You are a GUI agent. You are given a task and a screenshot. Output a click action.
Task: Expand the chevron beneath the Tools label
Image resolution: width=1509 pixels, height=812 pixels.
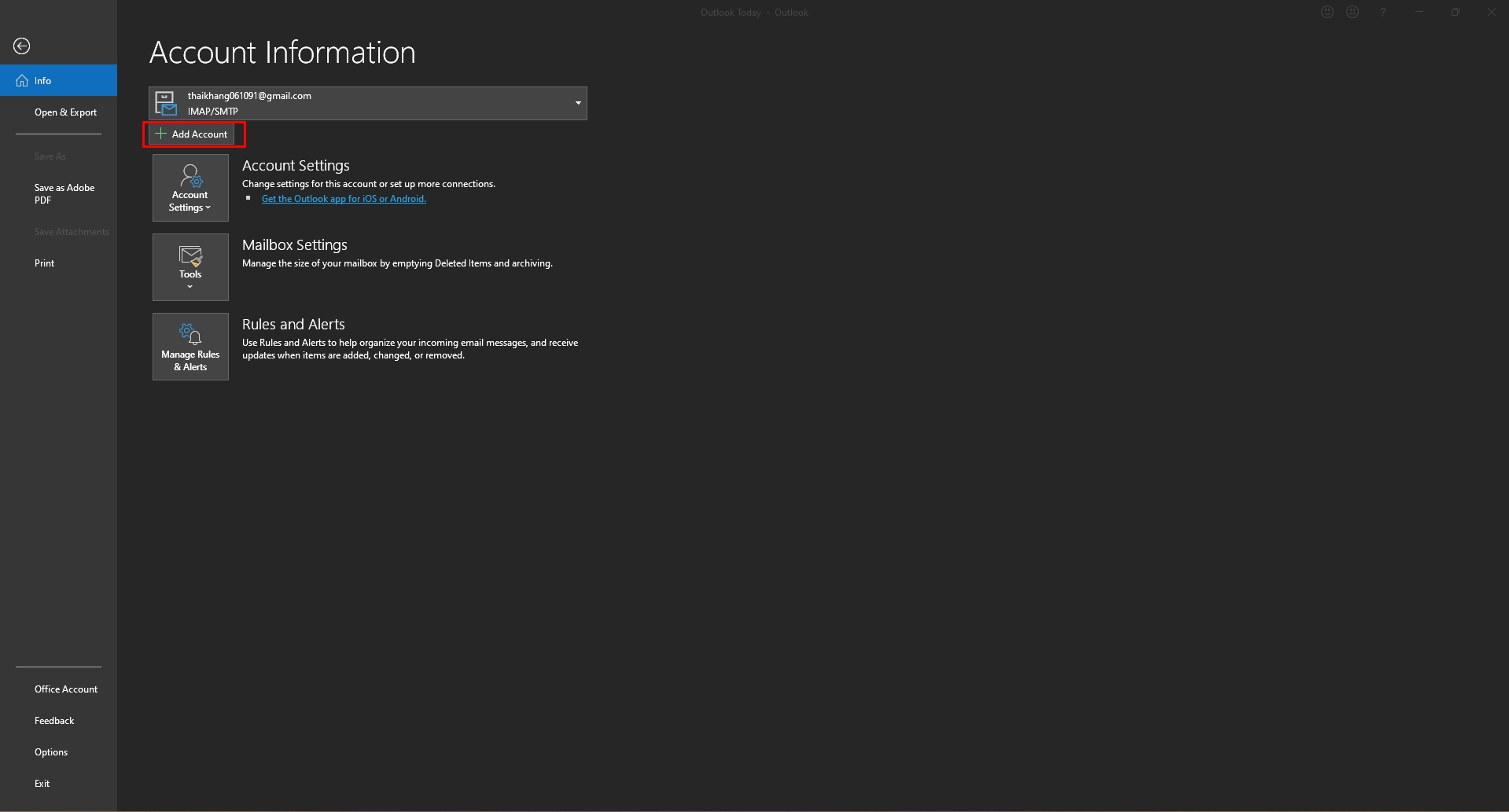click(190, 287)
